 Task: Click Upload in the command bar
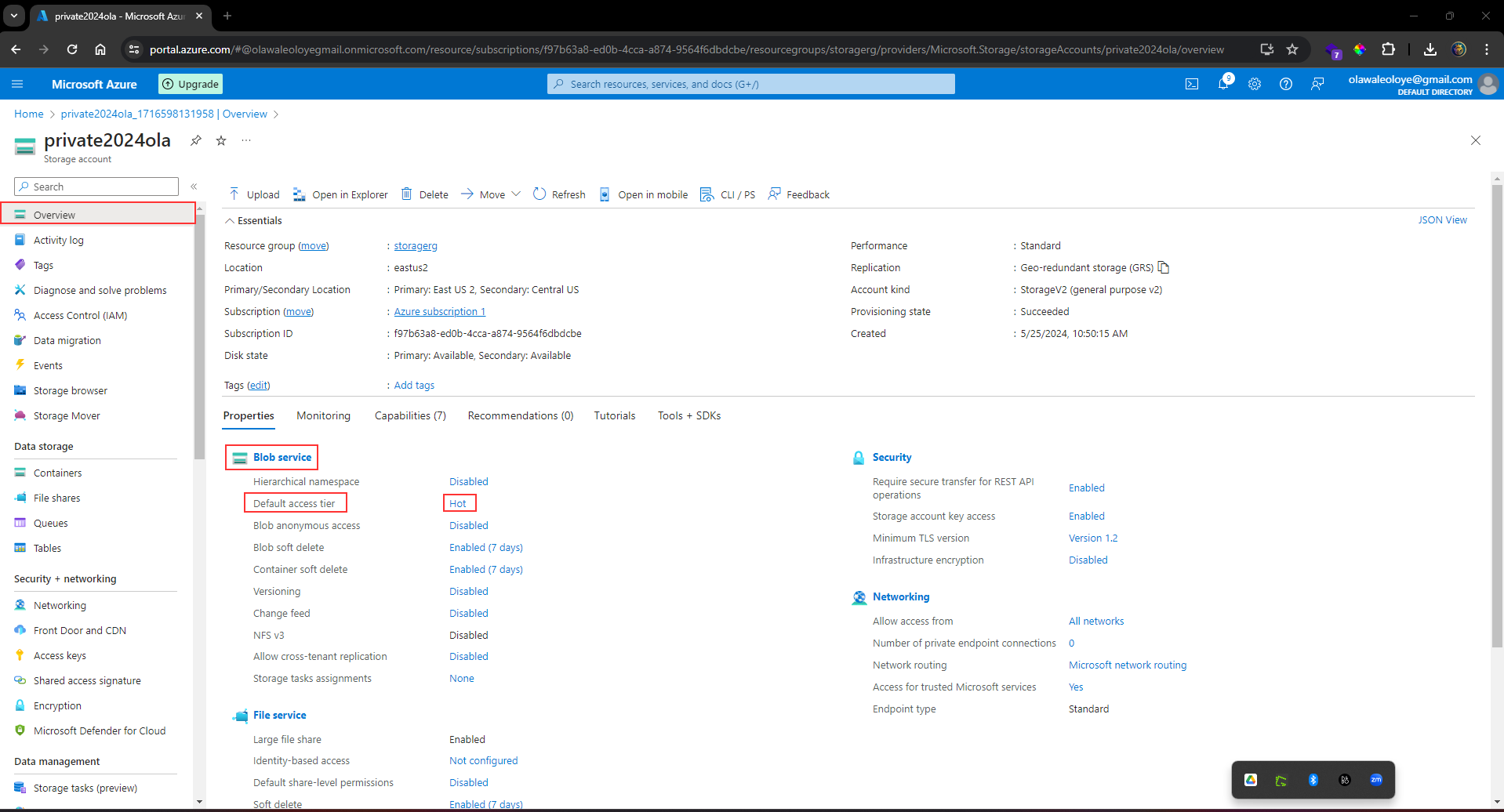pyautogui.click(x=254, y=194)
